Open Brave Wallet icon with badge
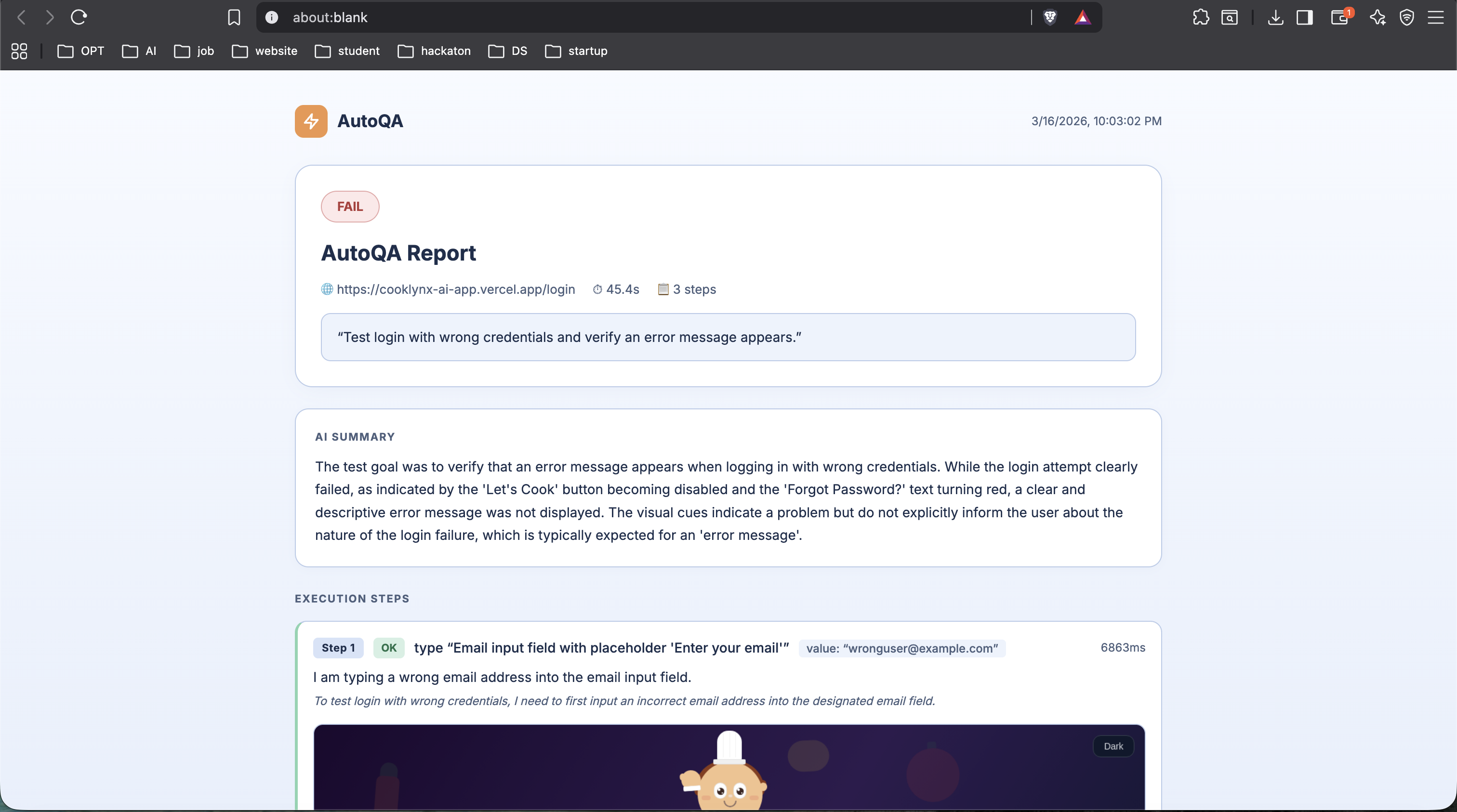This screenshot has width=1457, height=812. tap(1339, 17)
